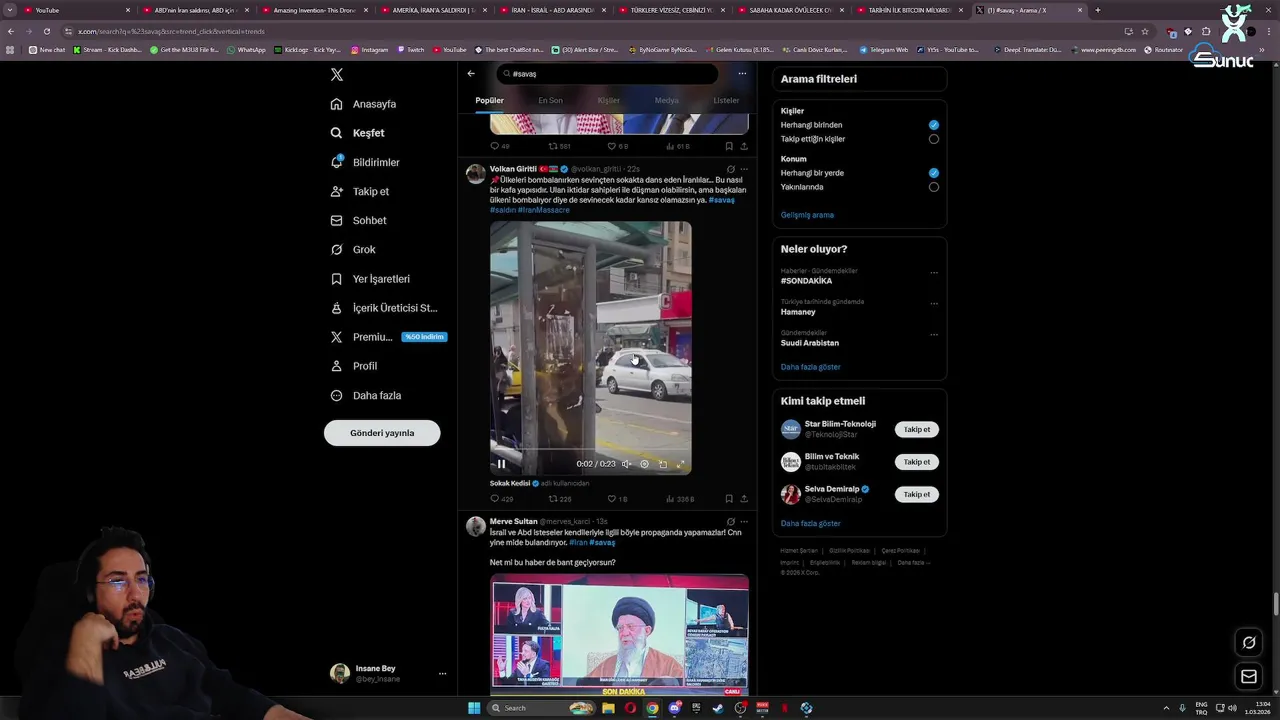
Task: Select Herhangi bir yerde location filter
Action: [x=934, y=173]
